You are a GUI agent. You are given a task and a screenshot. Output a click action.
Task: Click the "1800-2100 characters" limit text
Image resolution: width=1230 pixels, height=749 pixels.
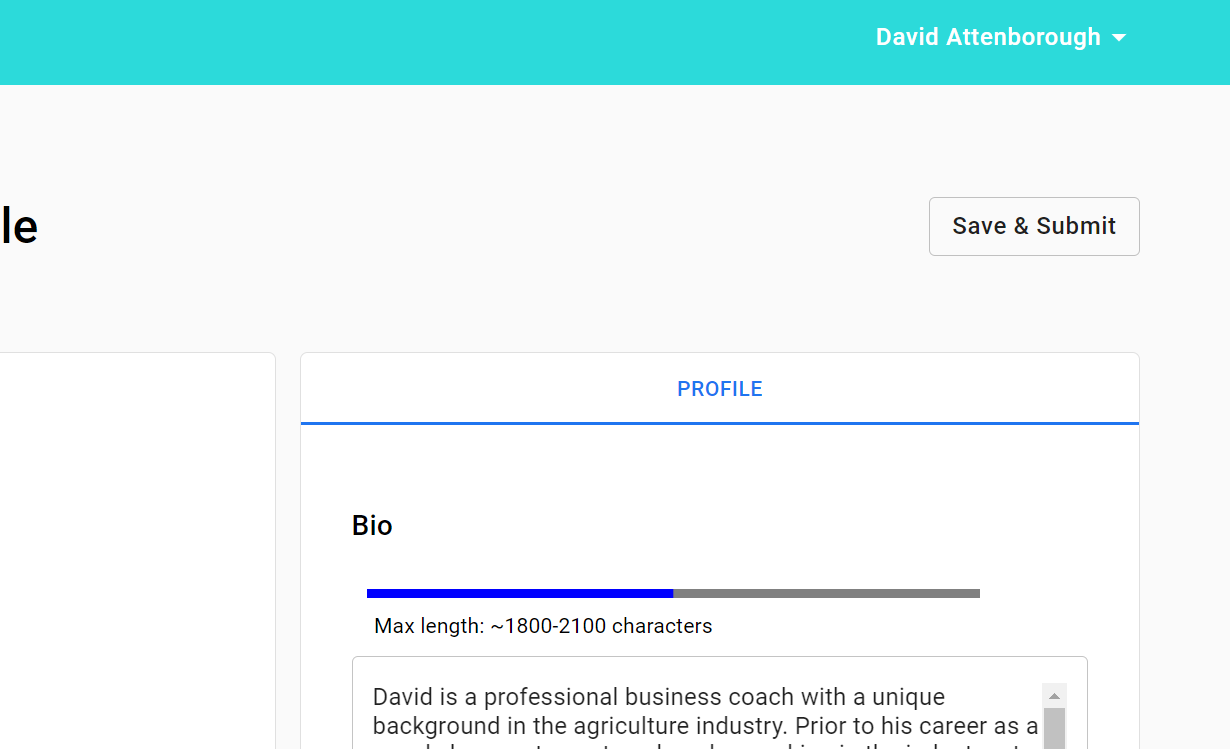(x=608, y=627)
